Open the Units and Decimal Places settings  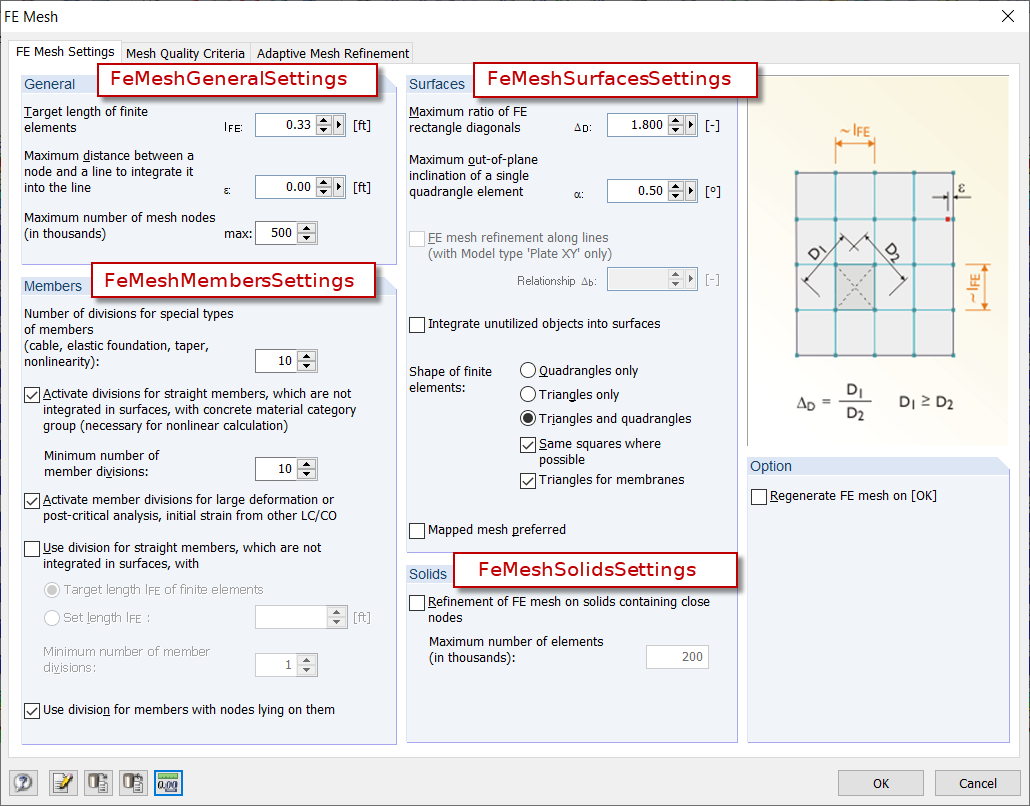(x=168, y=783)
